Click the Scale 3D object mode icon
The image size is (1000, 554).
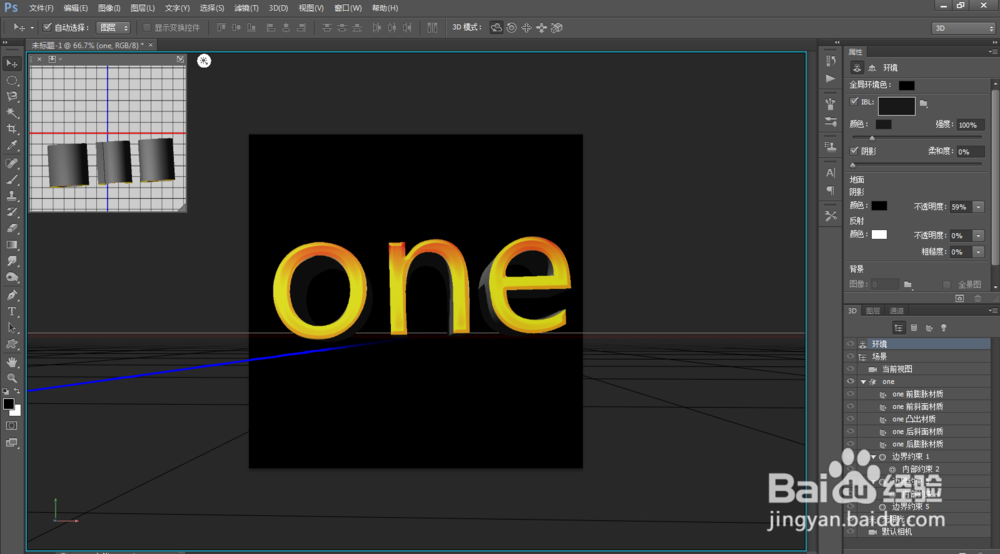[557, 27]
